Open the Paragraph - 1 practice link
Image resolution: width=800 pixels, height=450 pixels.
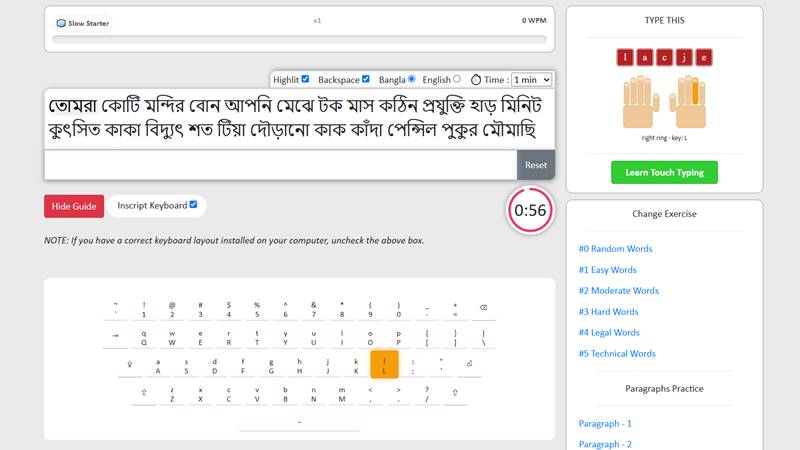point(605,423)
